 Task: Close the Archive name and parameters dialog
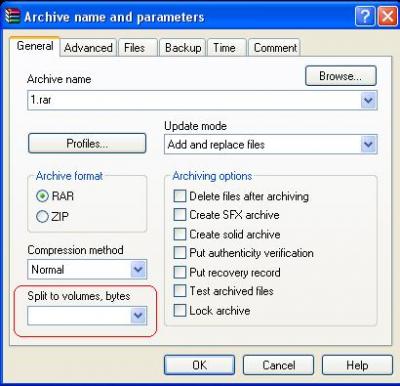(x=387, y=16)
